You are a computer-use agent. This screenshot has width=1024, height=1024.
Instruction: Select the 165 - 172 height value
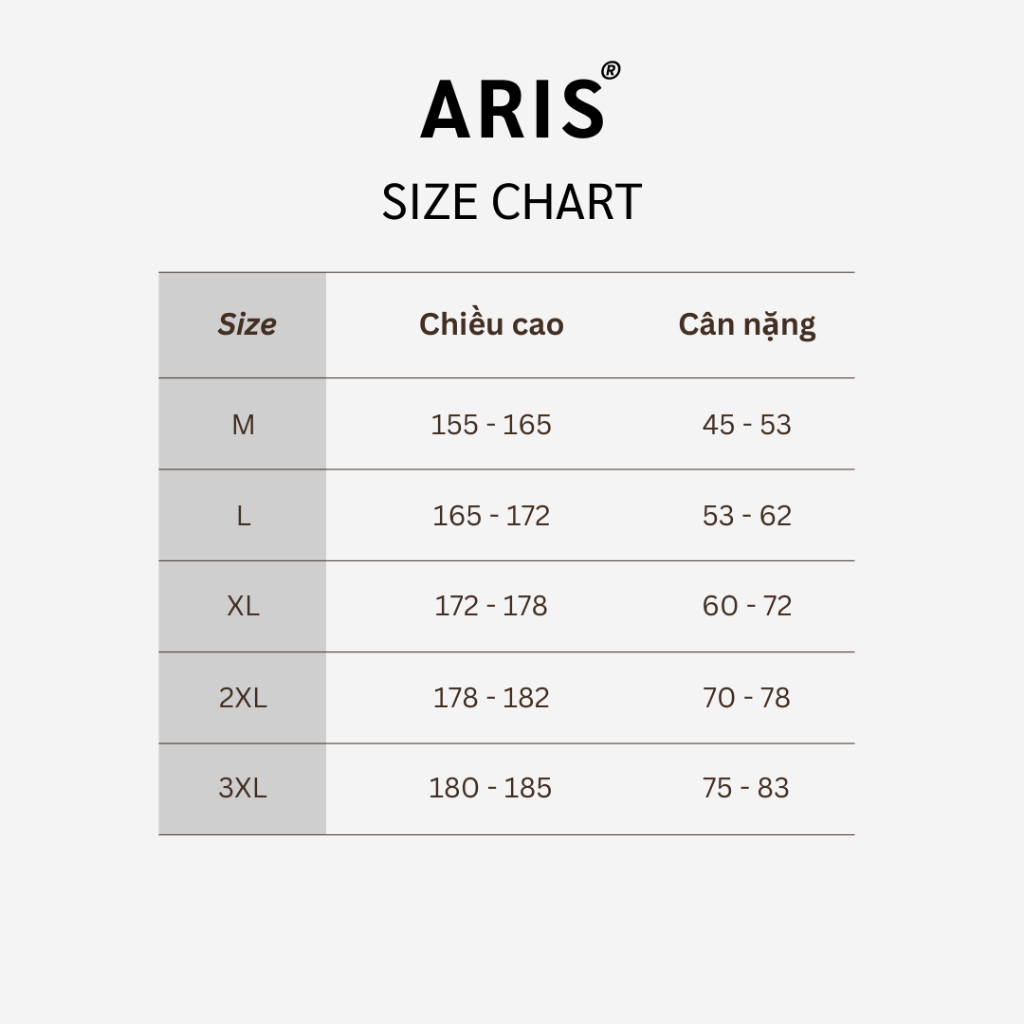click(x=491, y=516)
